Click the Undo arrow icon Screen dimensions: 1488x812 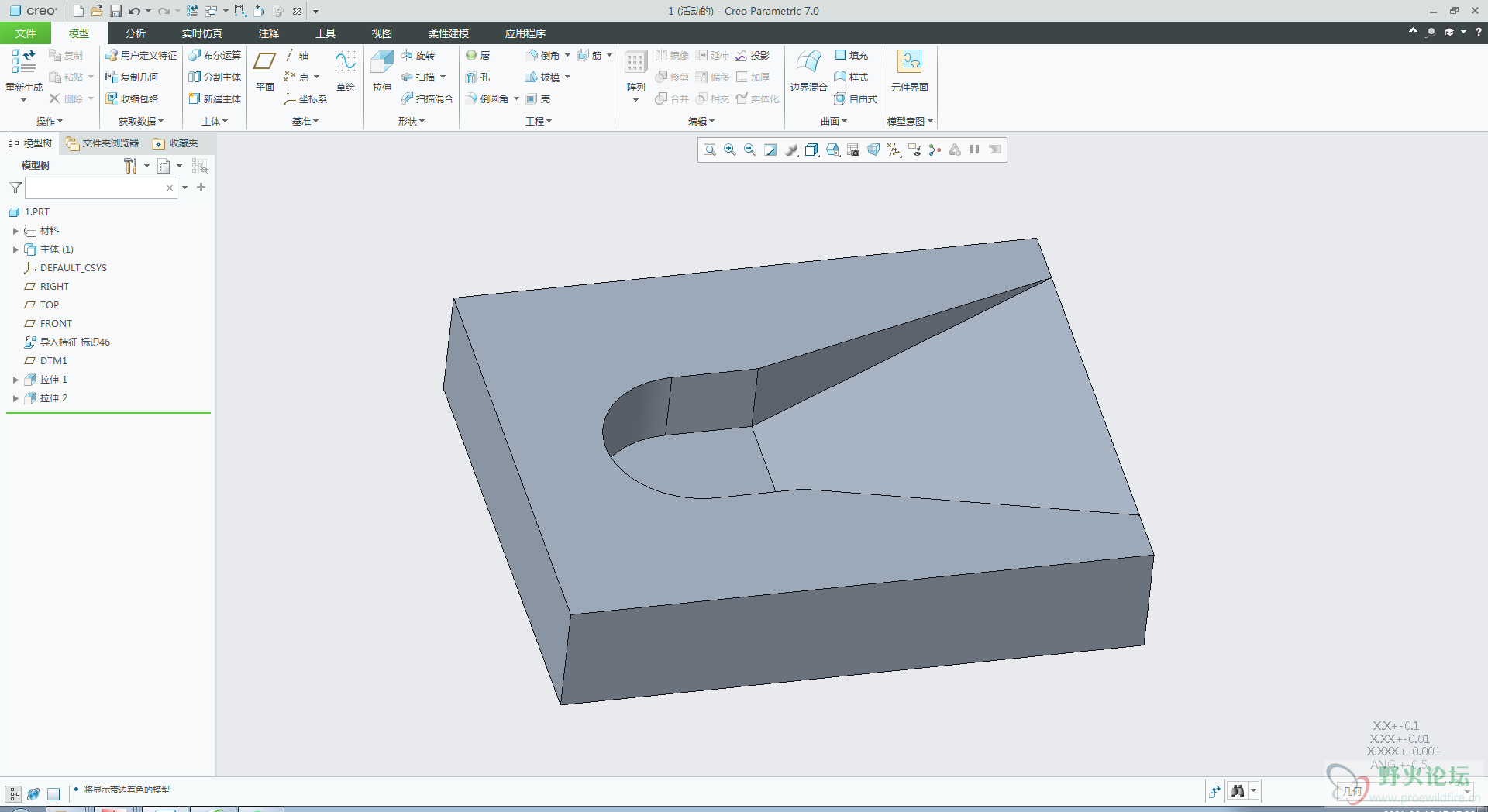[134, 11]
